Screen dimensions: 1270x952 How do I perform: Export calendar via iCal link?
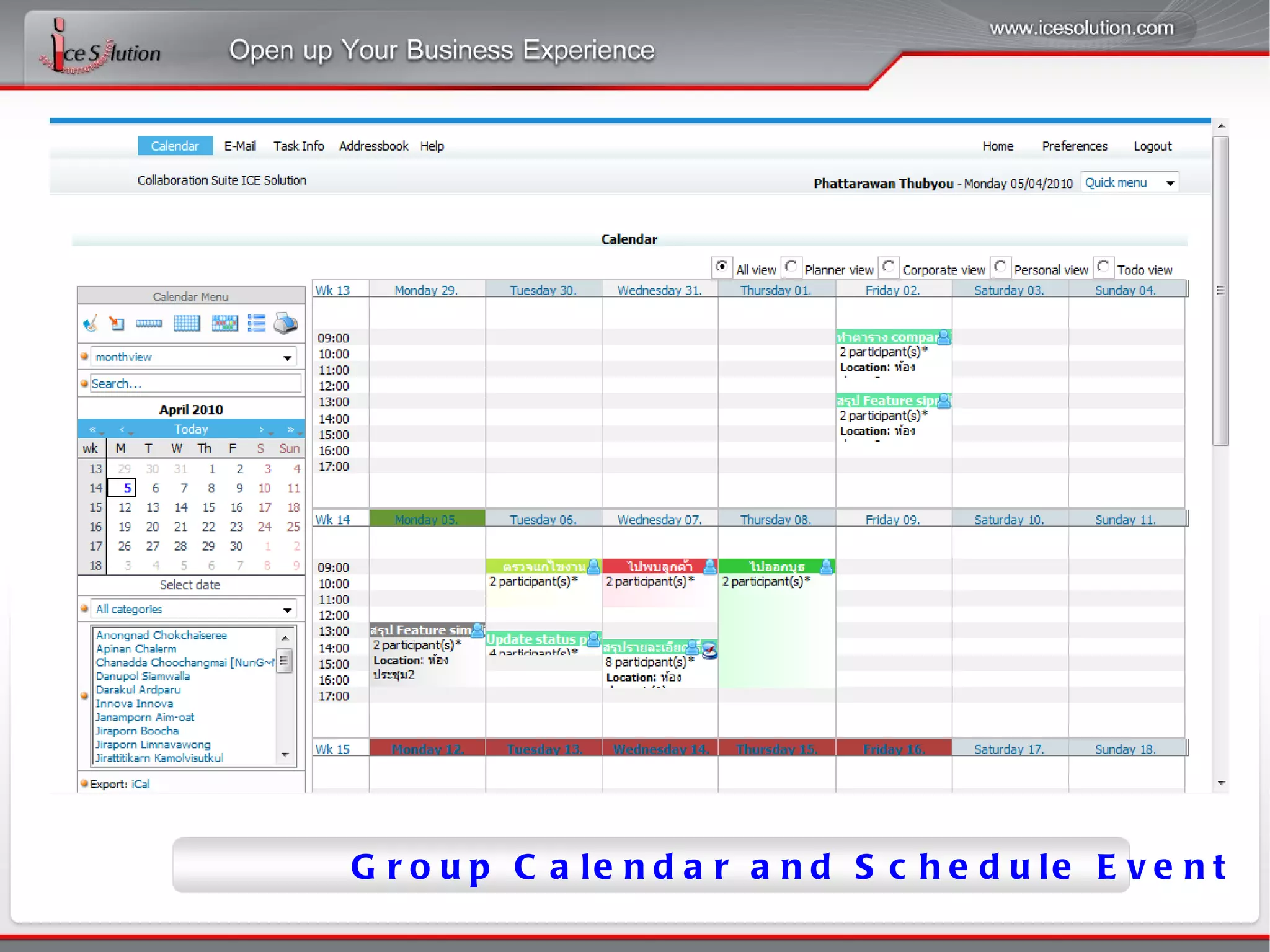141,784
